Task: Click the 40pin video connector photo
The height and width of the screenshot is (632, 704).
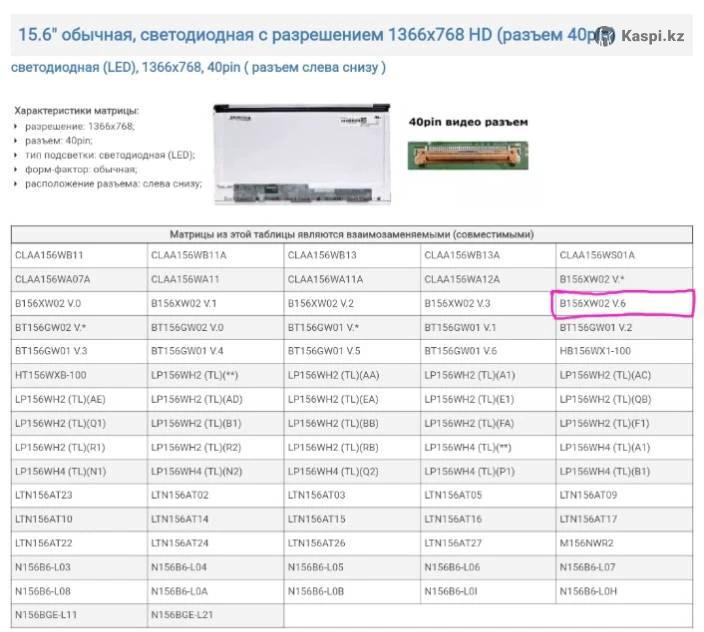Action: point(467,154)
